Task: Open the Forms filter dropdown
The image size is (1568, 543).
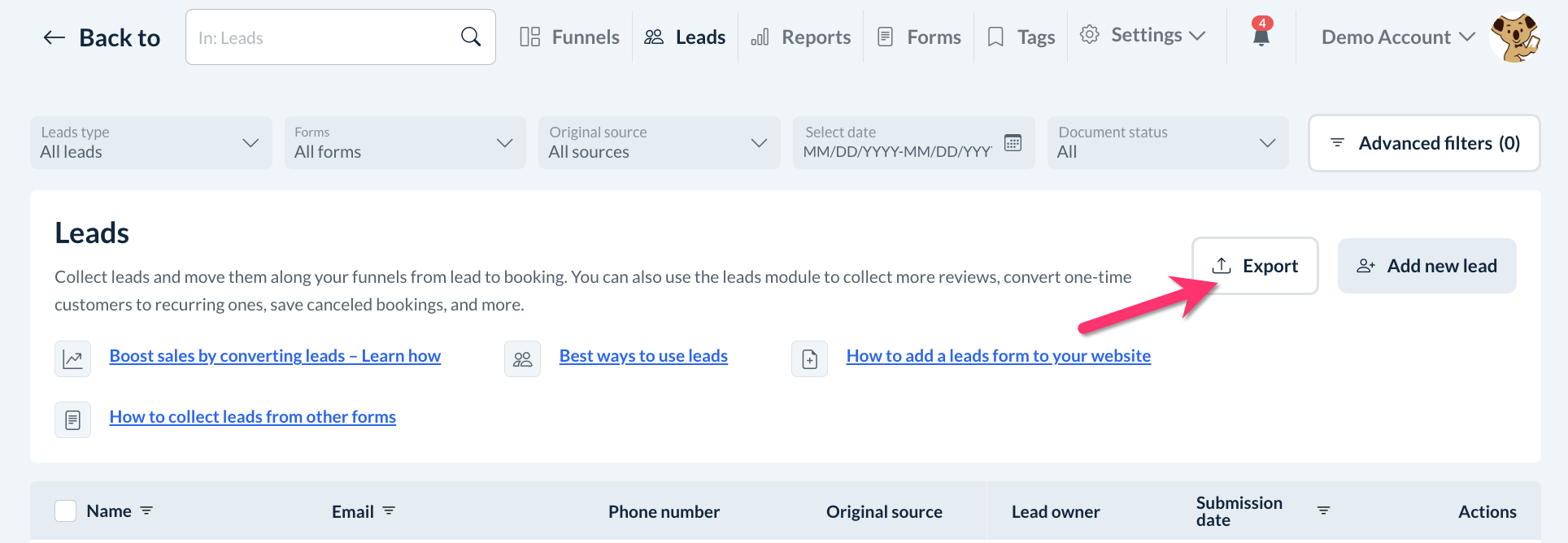Action: [404, 143]
